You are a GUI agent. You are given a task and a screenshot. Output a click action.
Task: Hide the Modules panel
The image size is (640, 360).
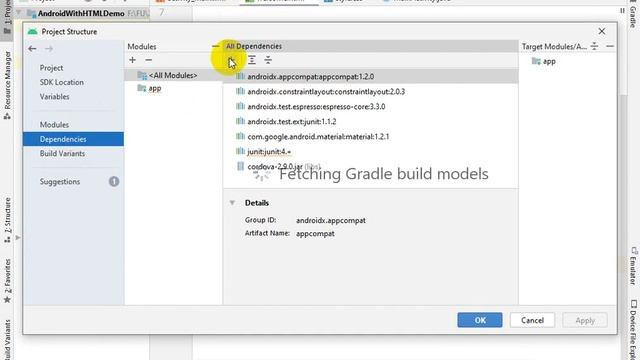215,46
